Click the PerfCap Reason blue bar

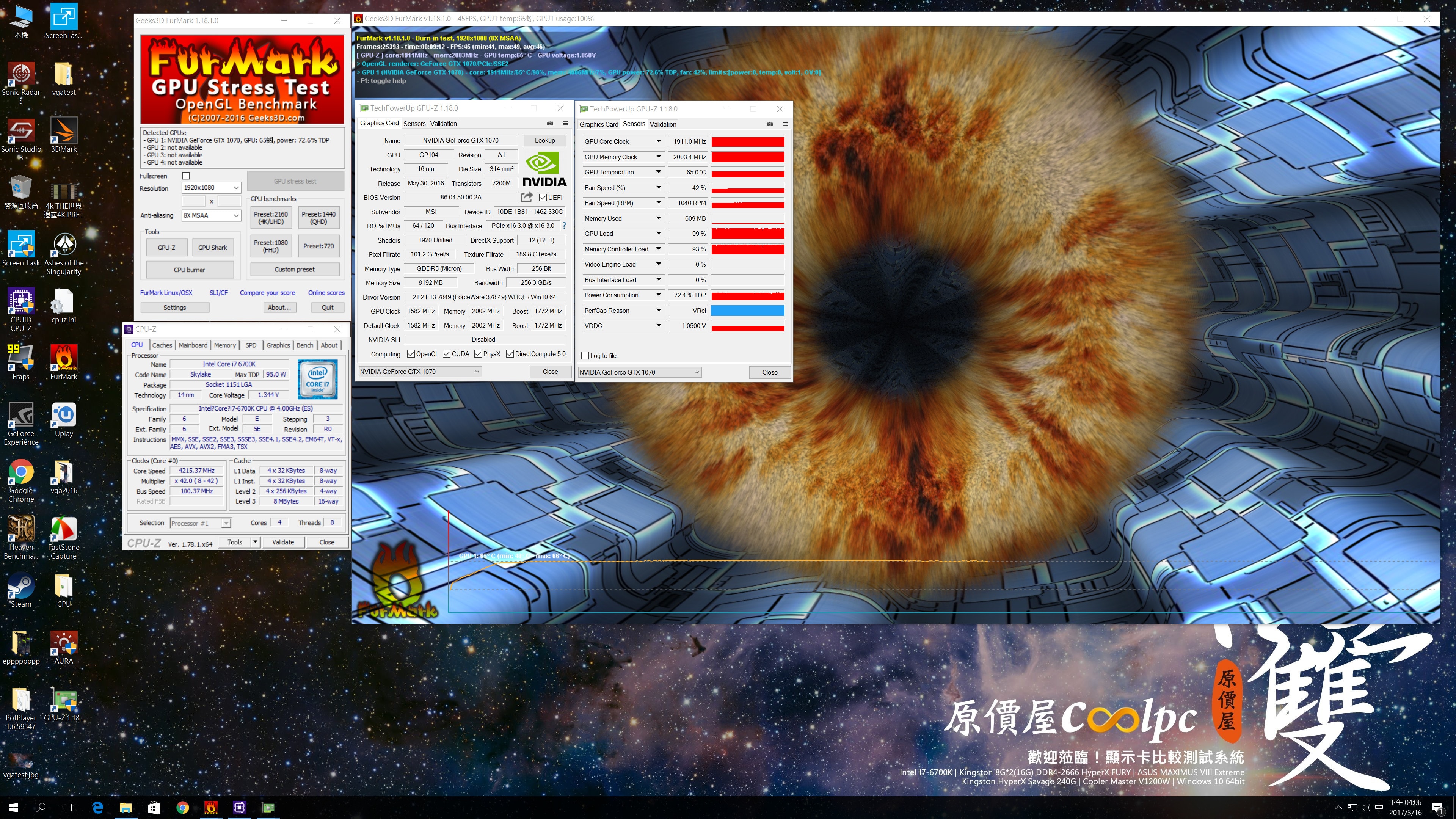click(747, 310)
